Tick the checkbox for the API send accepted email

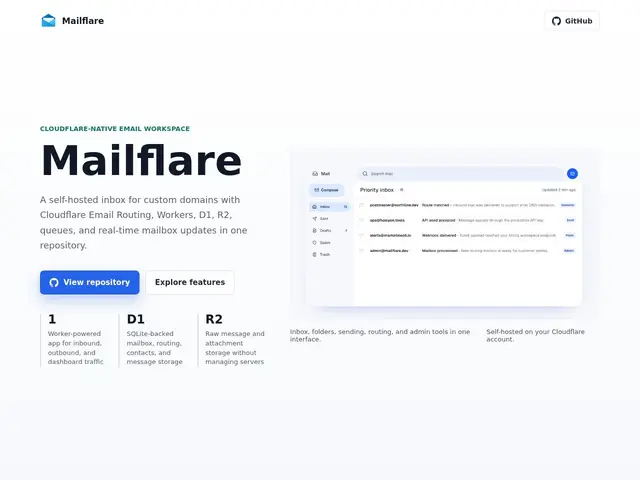tap(362, 220)
